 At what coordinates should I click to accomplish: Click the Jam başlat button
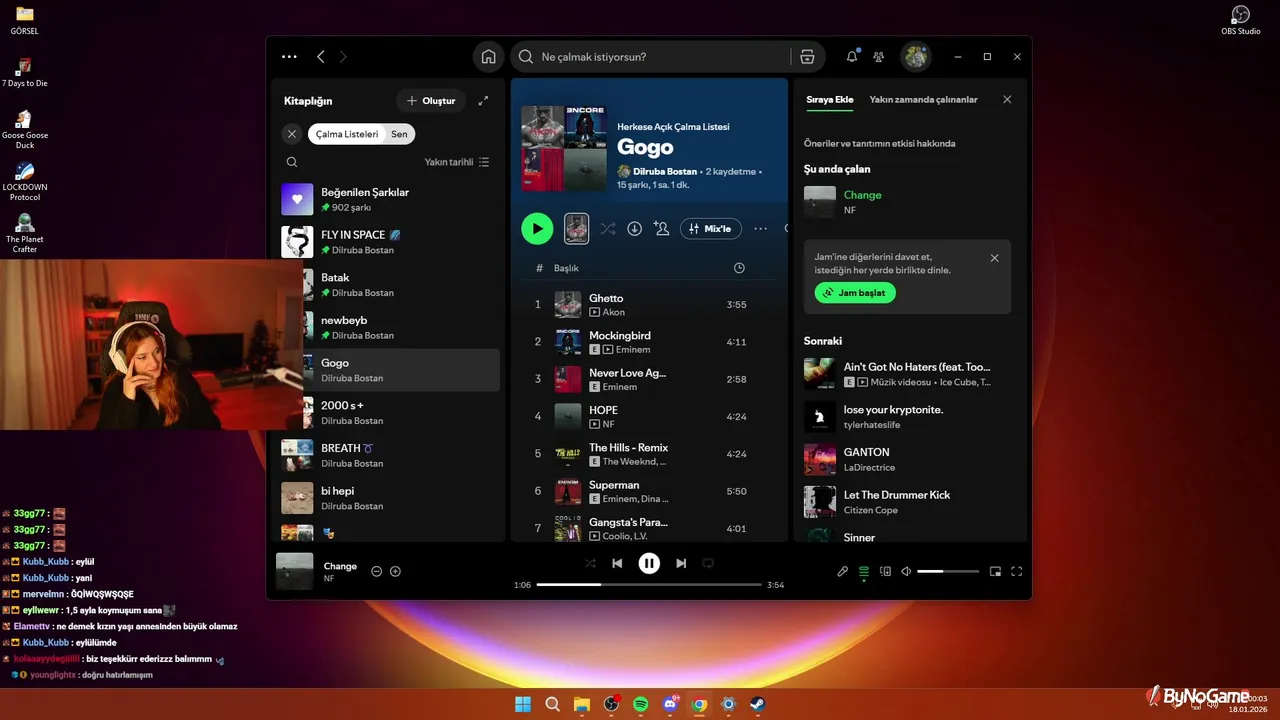tap(855, 293)
